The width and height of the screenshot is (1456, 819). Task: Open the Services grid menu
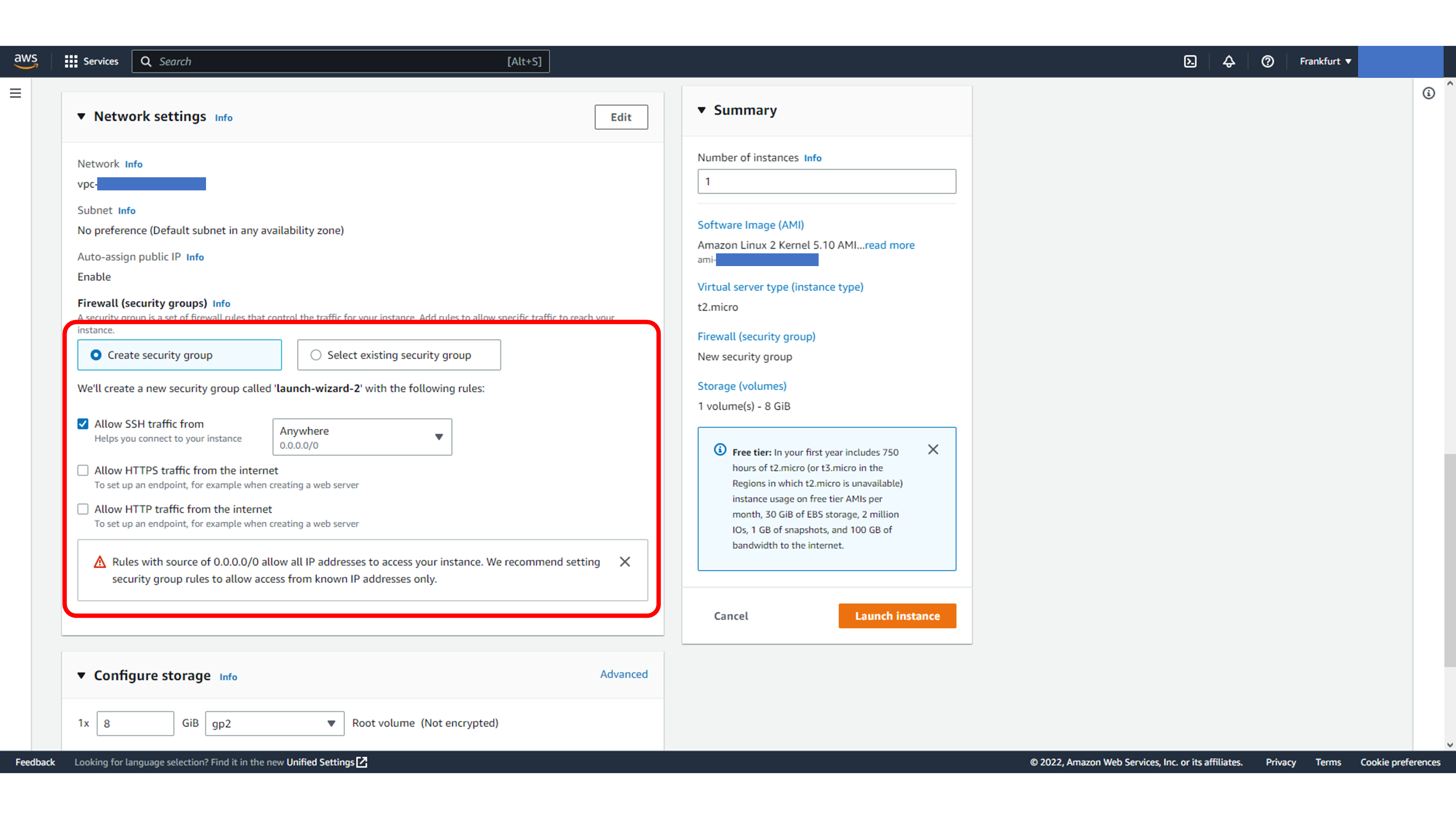[91, 61]
